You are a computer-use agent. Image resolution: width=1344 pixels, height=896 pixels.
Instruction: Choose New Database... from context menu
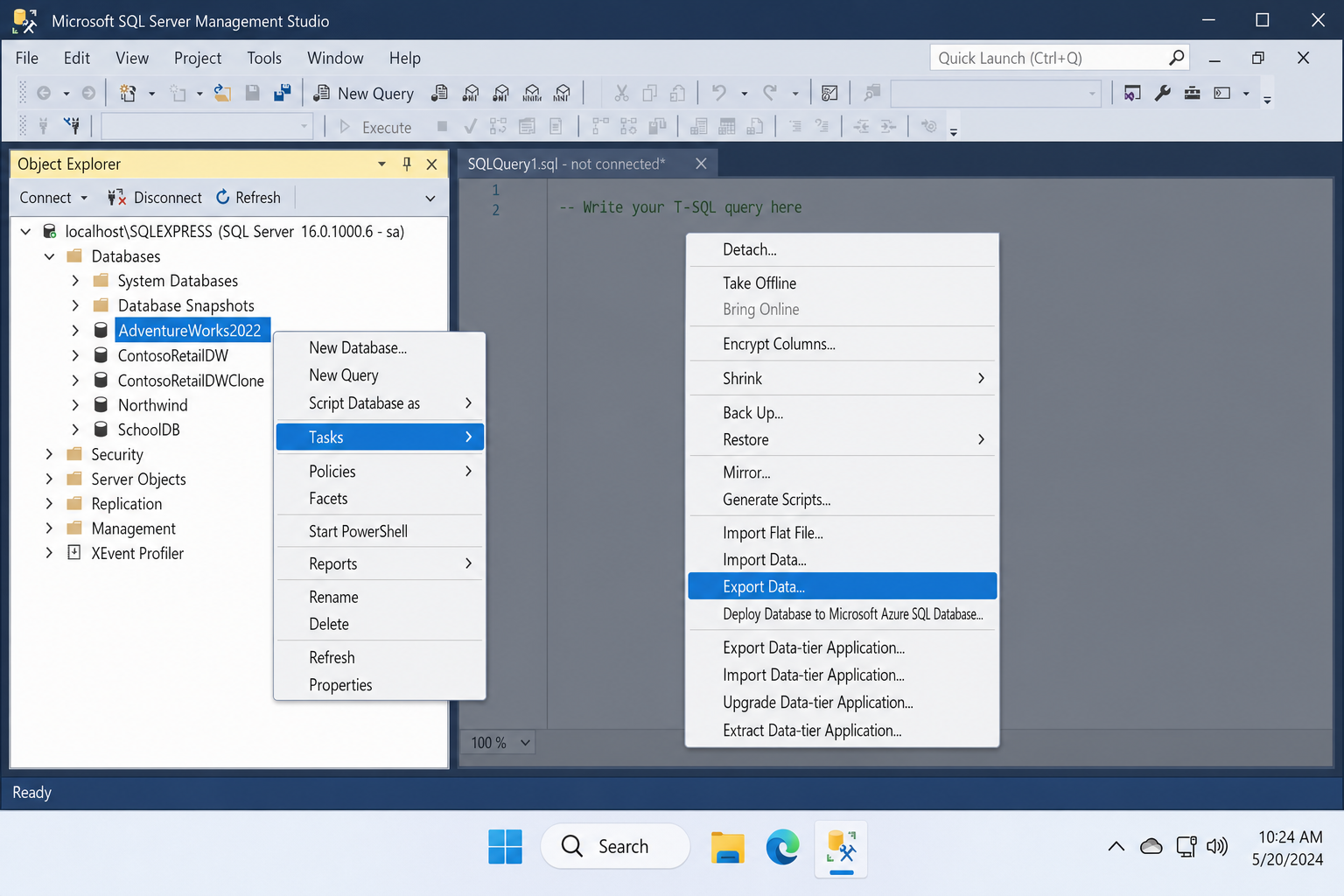(x=380, y=348)
